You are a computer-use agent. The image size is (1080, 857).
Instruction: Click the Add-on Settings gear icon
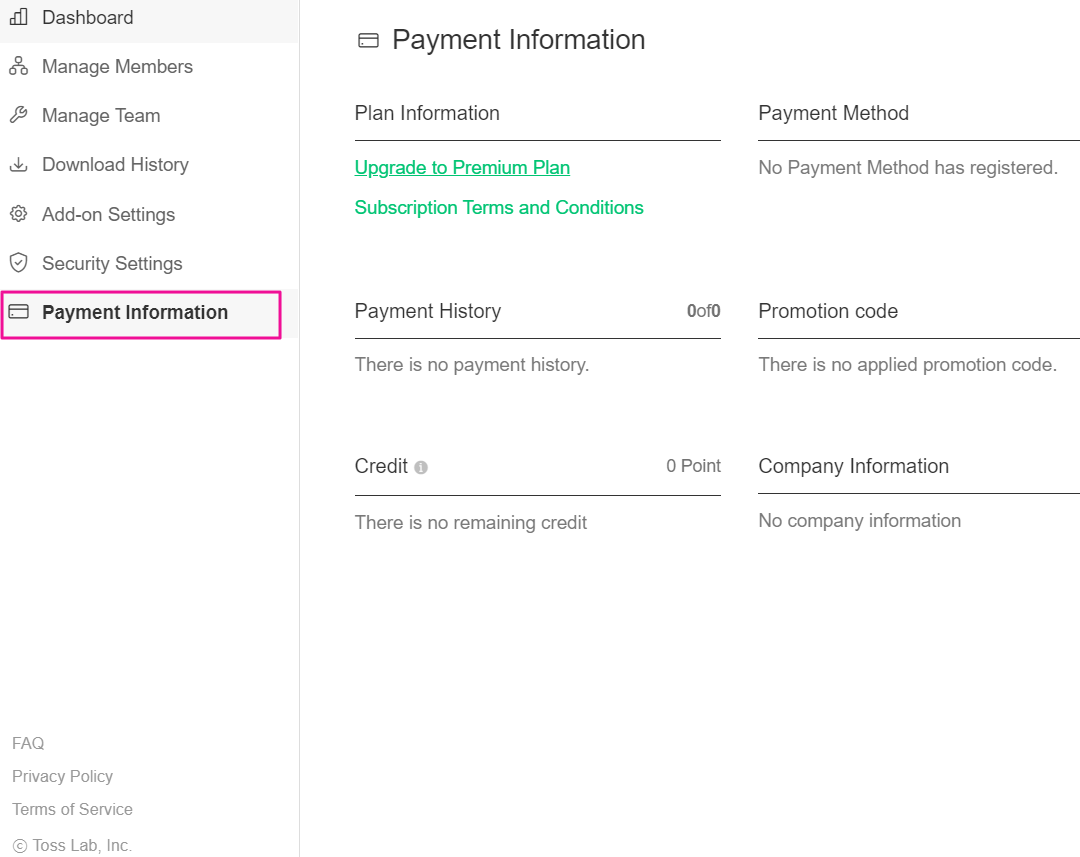(x=18, y=214)
